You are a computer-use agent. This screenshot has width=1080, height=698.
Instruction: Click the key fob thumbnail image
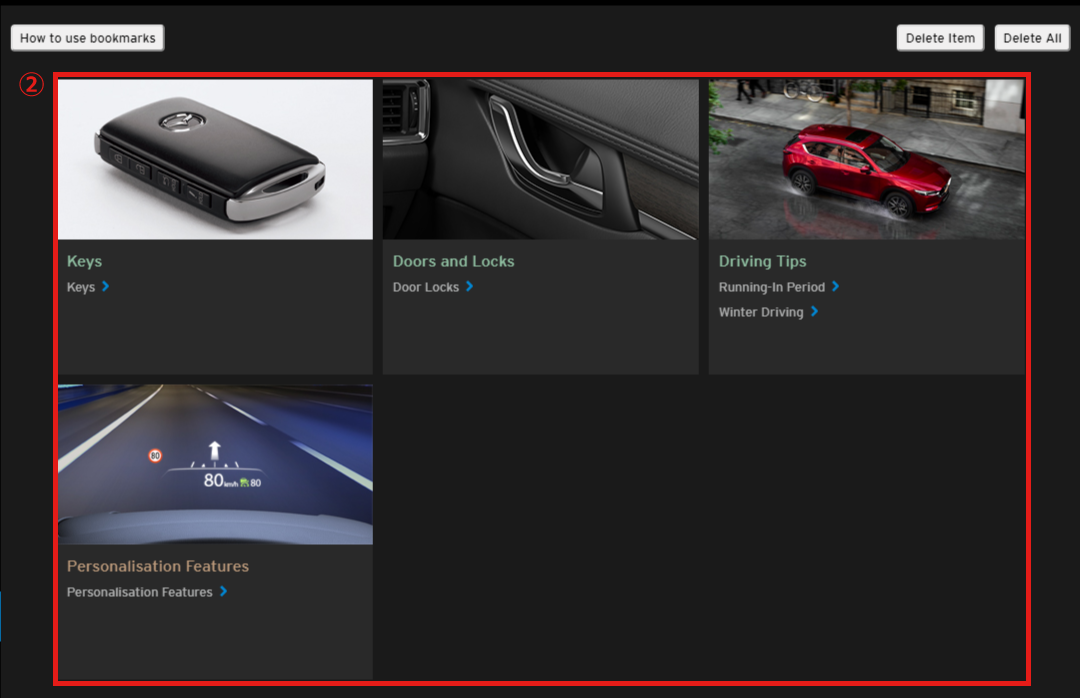(215, 159)
